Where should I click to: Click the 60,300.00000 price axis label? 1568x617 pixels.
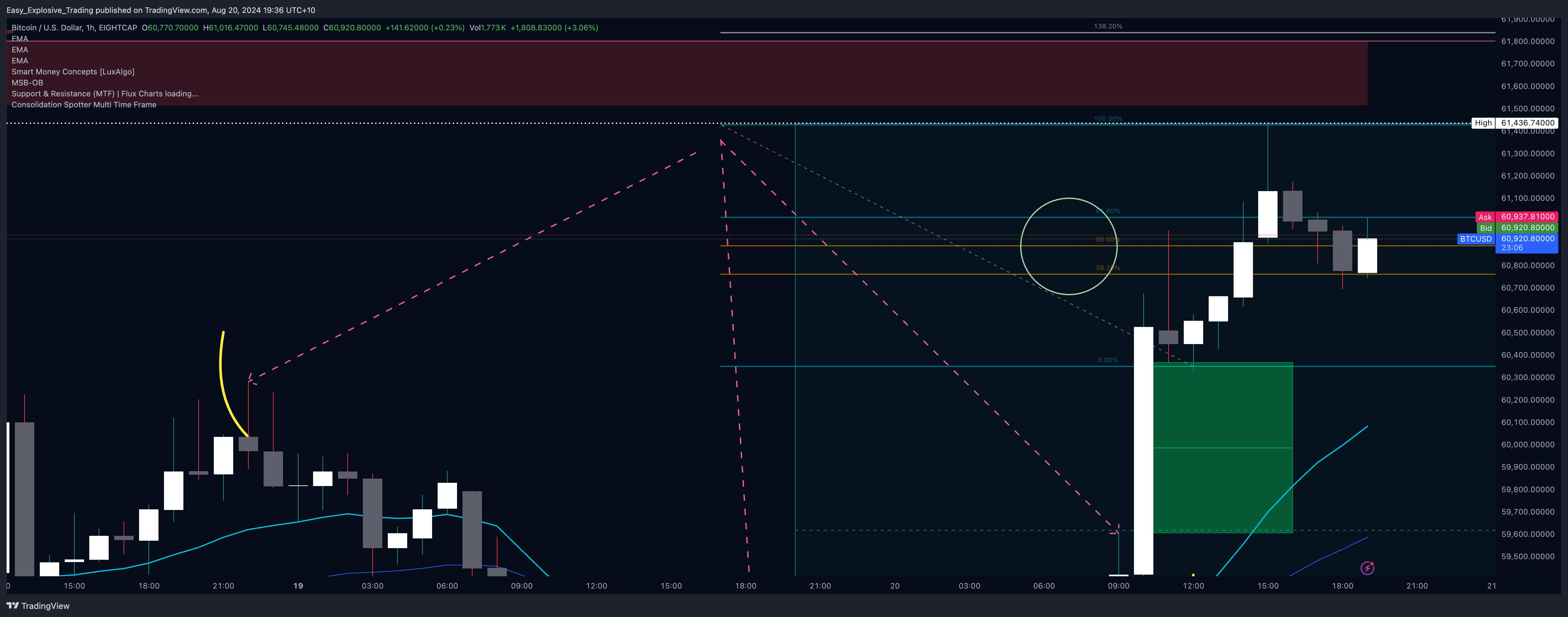point(1527,377)
